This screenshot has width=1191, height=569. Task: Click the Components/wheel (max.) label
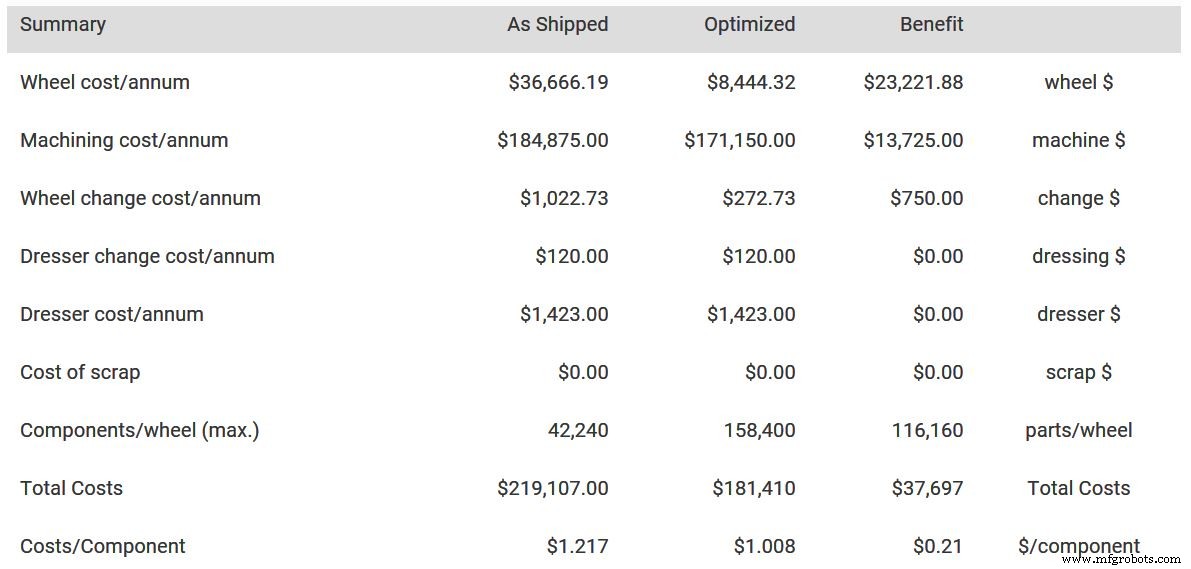coord(140,431)
